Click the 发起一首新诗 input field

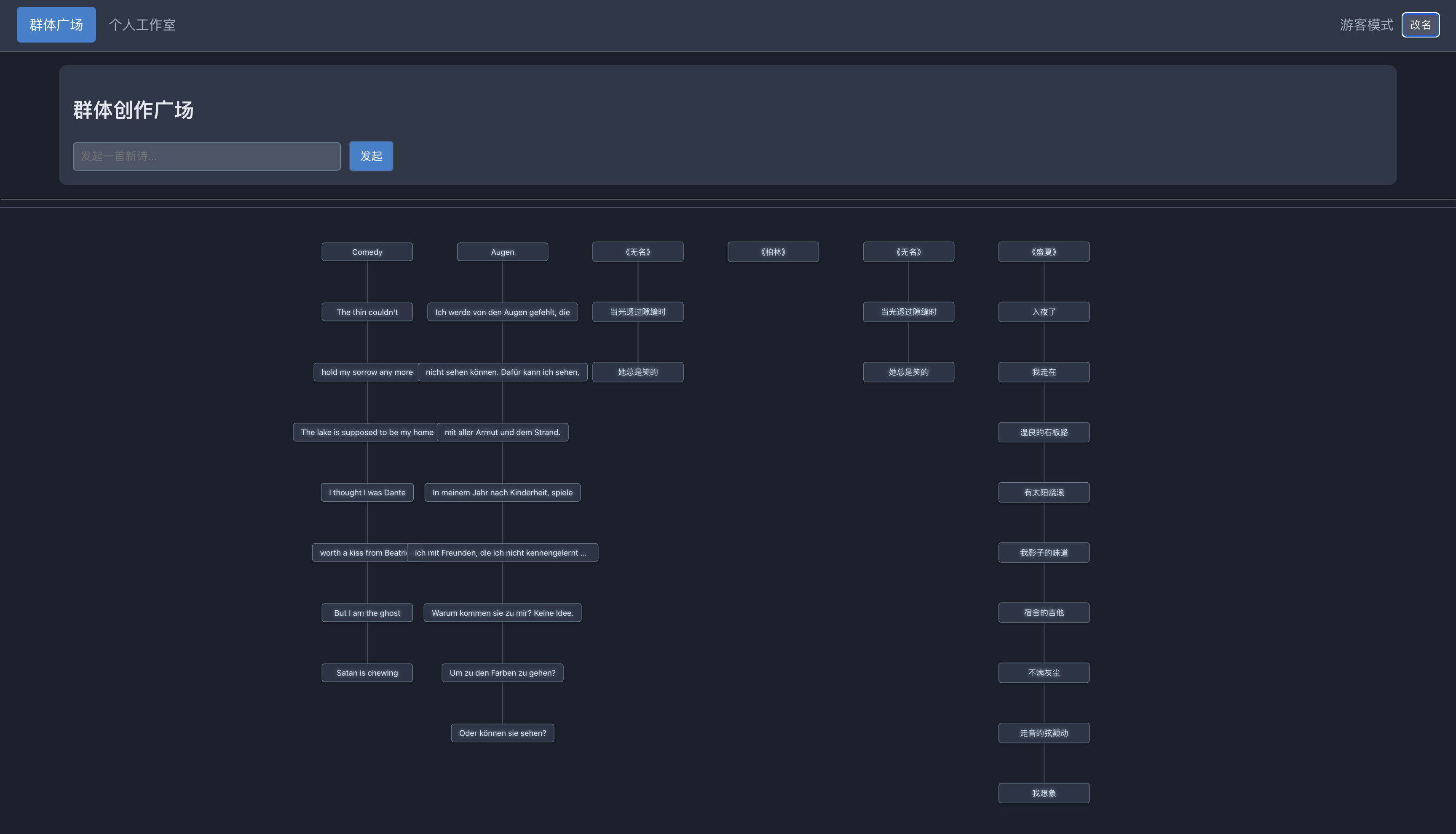coord(206,156)
